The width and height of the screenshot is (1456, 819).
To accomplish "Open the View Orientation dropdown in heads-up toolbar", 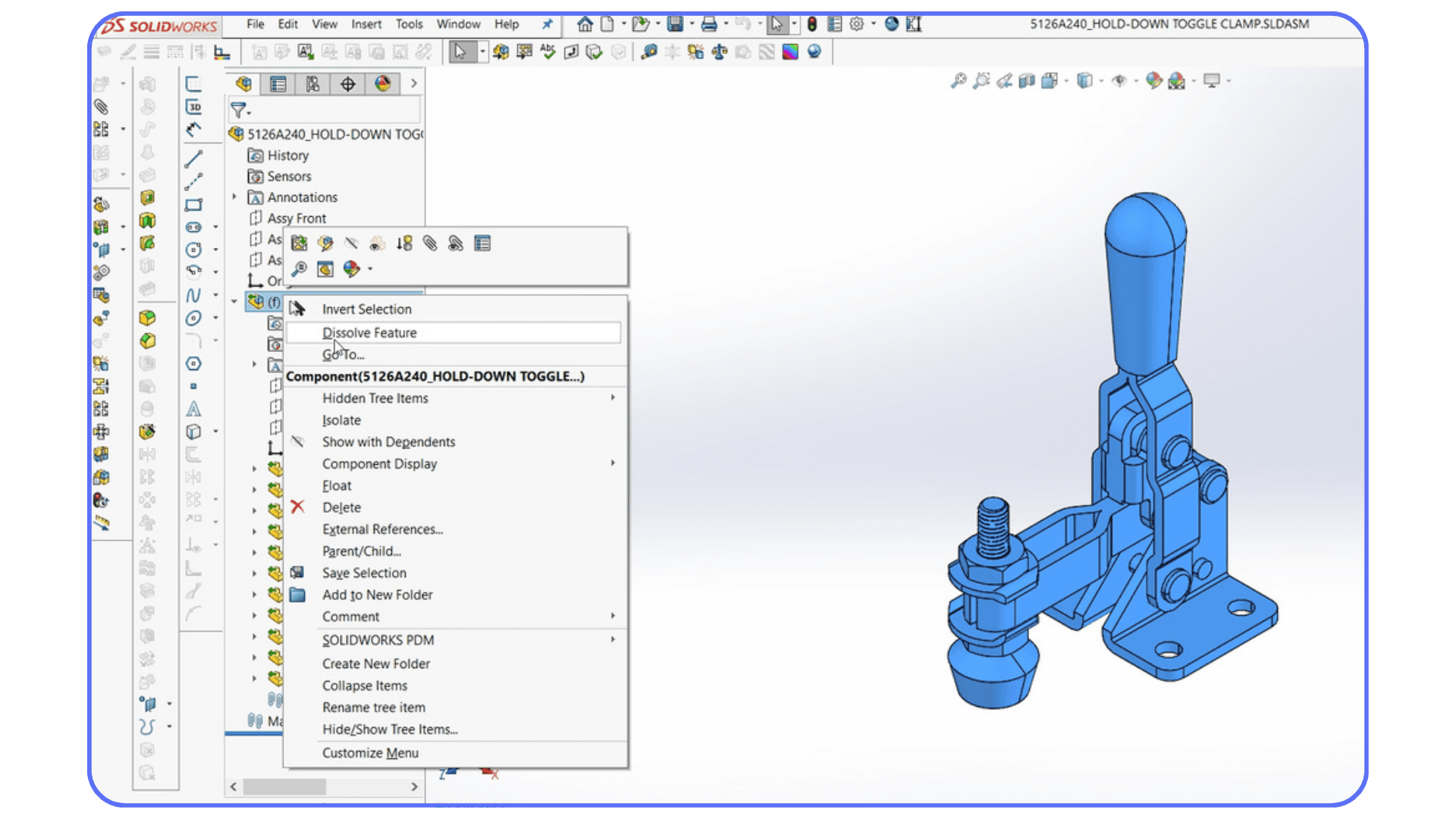I will (x=1065, y=81).
